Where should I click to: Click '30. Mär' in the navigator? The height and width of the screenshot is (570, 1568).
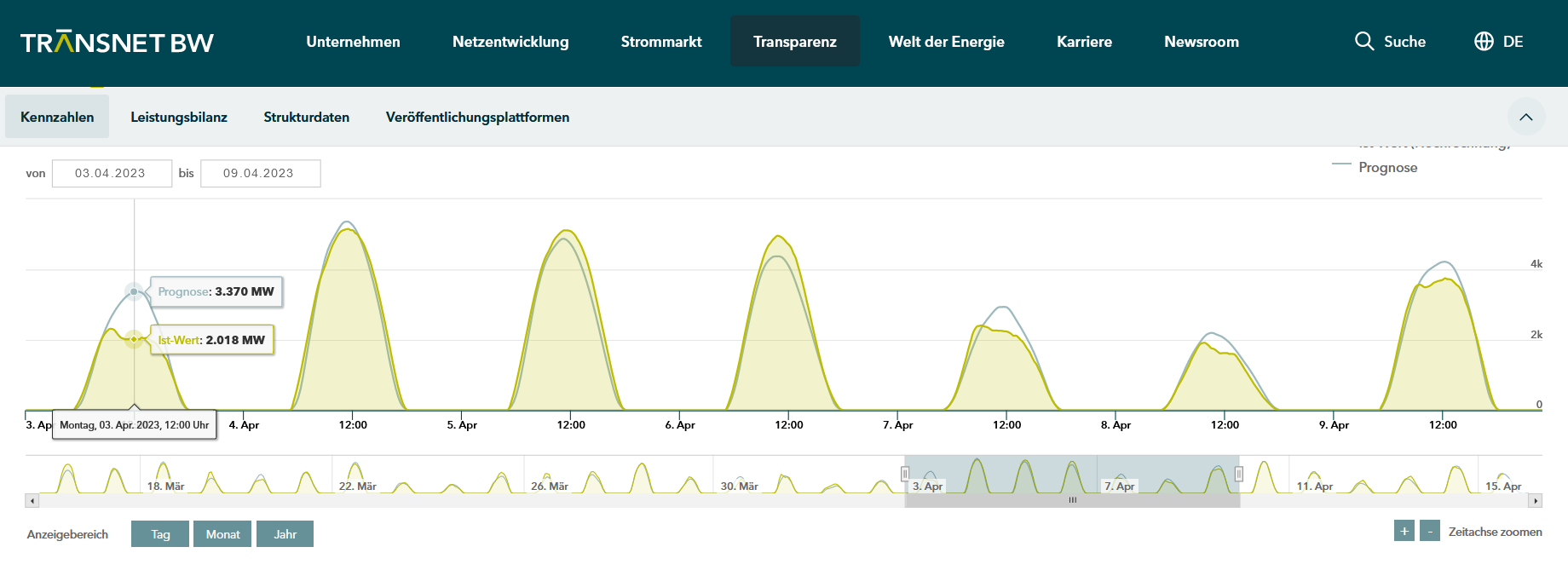point(740,486)
